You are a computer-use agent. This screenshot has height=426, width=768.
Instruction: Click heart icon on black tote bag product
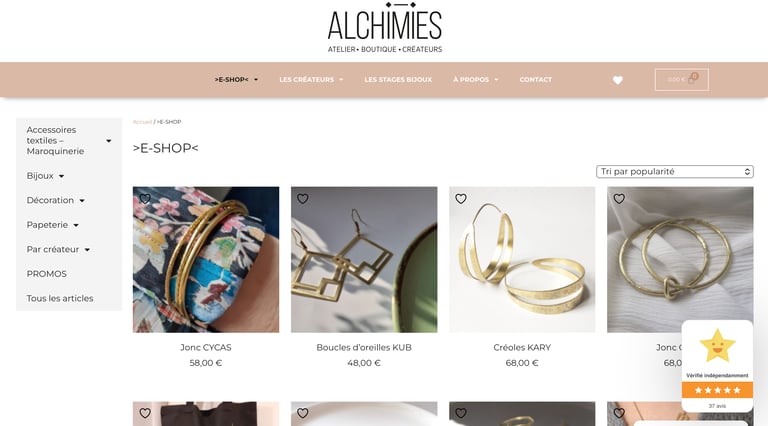(145, 413)
